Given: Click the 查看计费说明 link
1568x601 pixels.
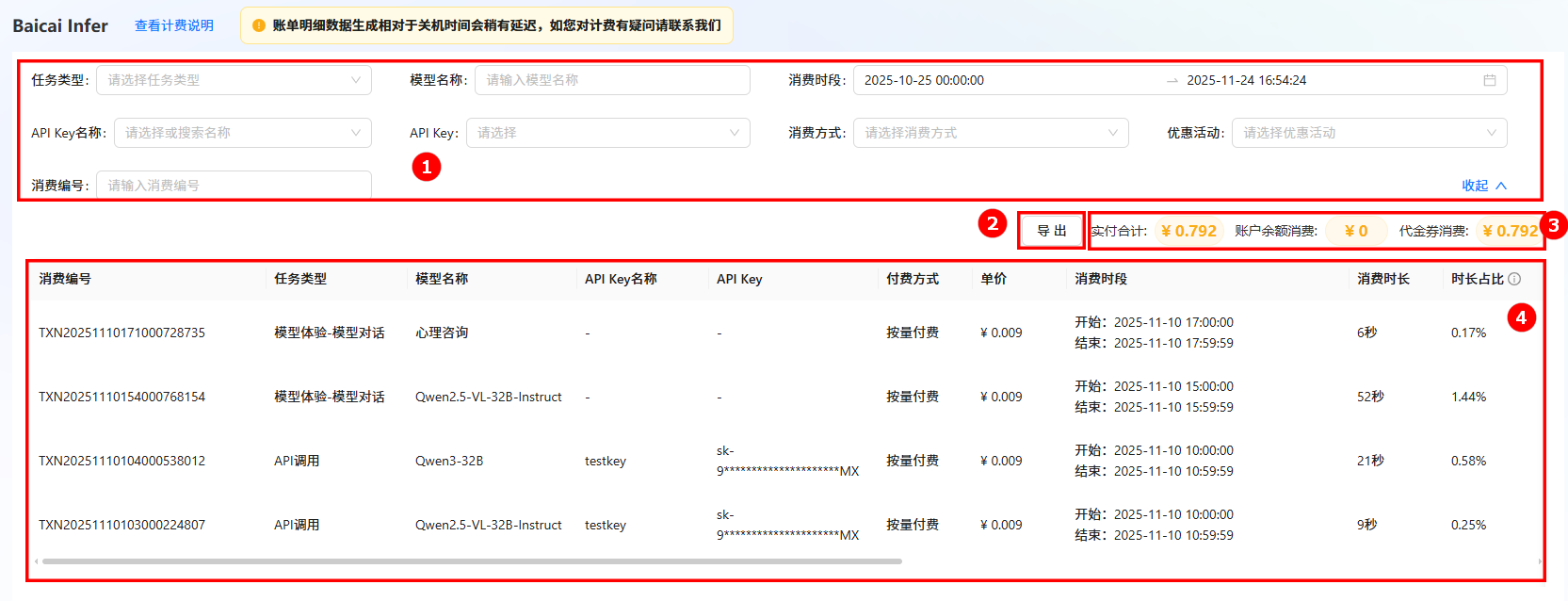Looking at the screenshot, I should pyautogui.click(x=174, y=25).
